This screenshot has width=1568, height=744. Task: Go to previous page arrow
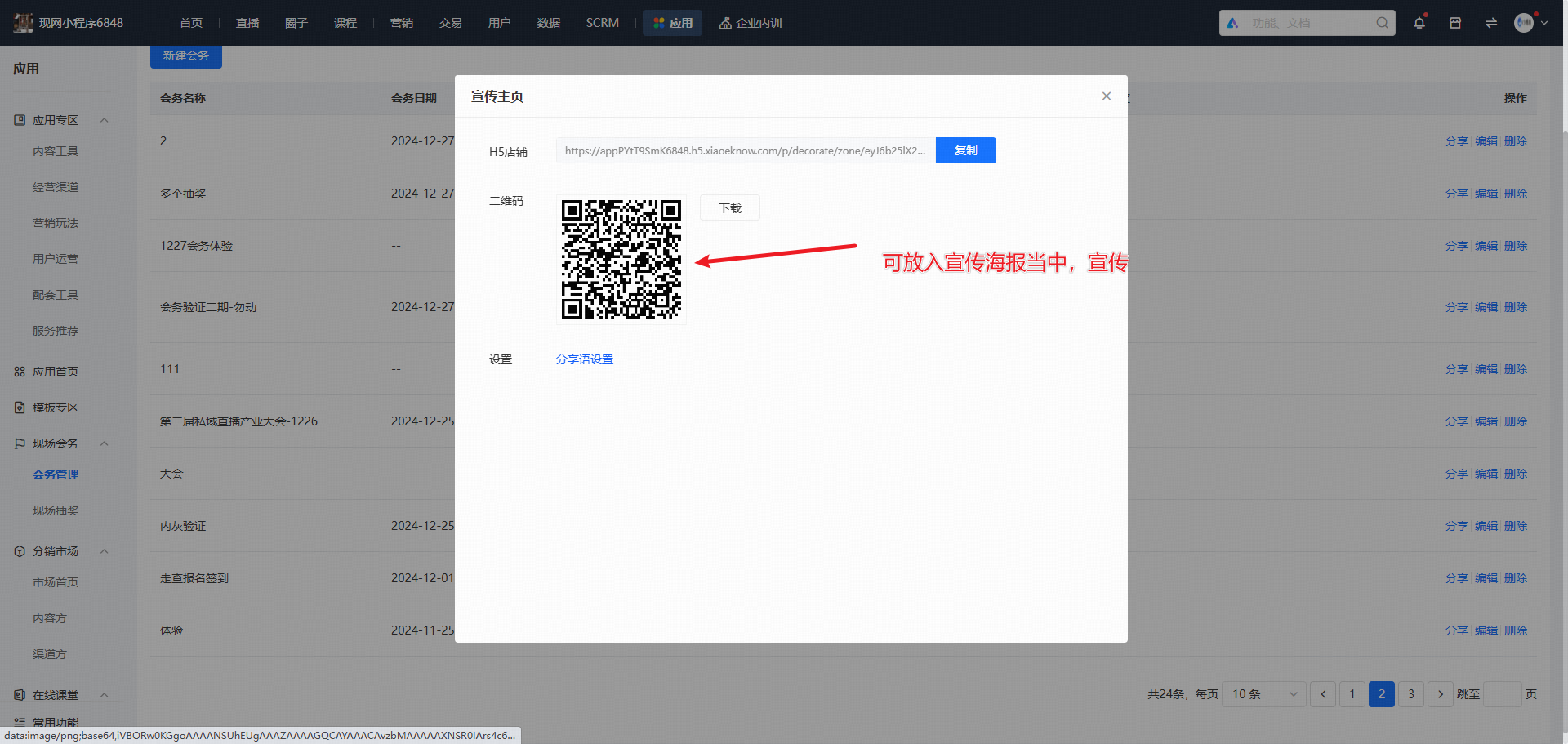pyautogui.click(x=1323, y=694)
